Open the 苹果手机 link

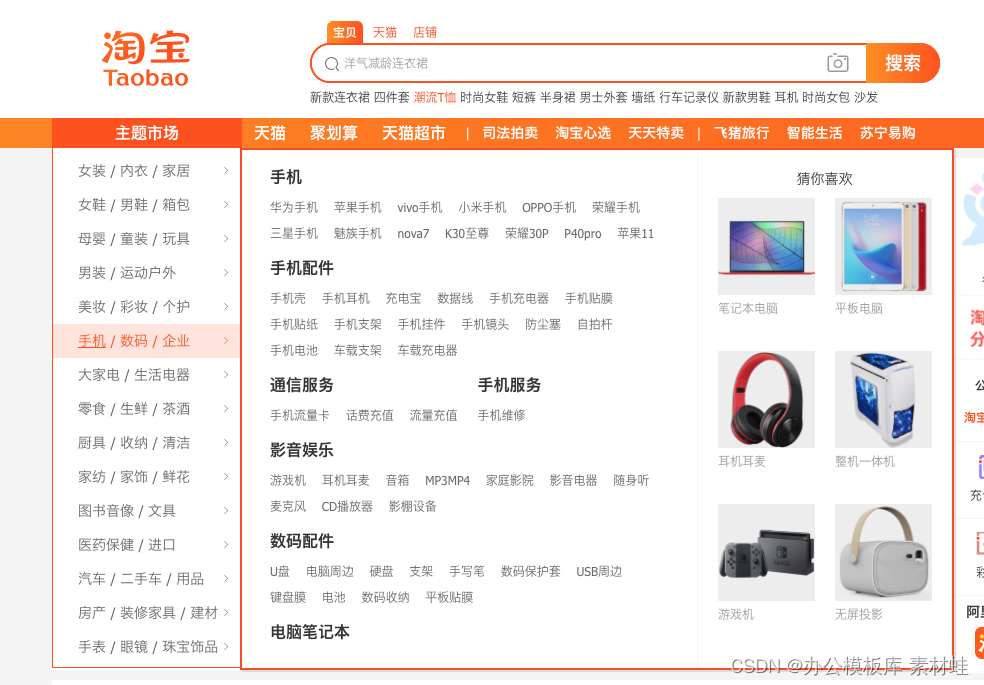[358, 208]
